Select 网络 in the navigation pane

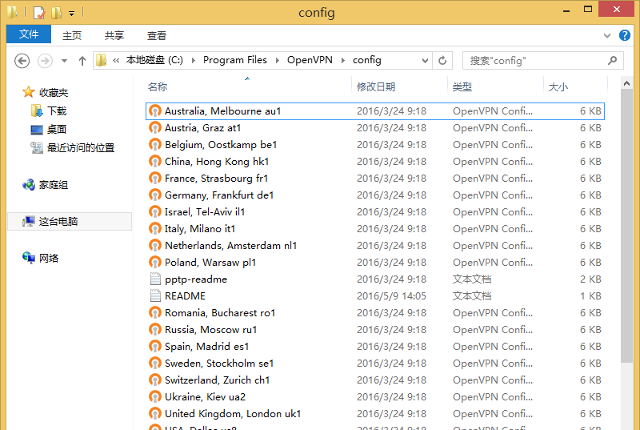[x=49, y=258]
